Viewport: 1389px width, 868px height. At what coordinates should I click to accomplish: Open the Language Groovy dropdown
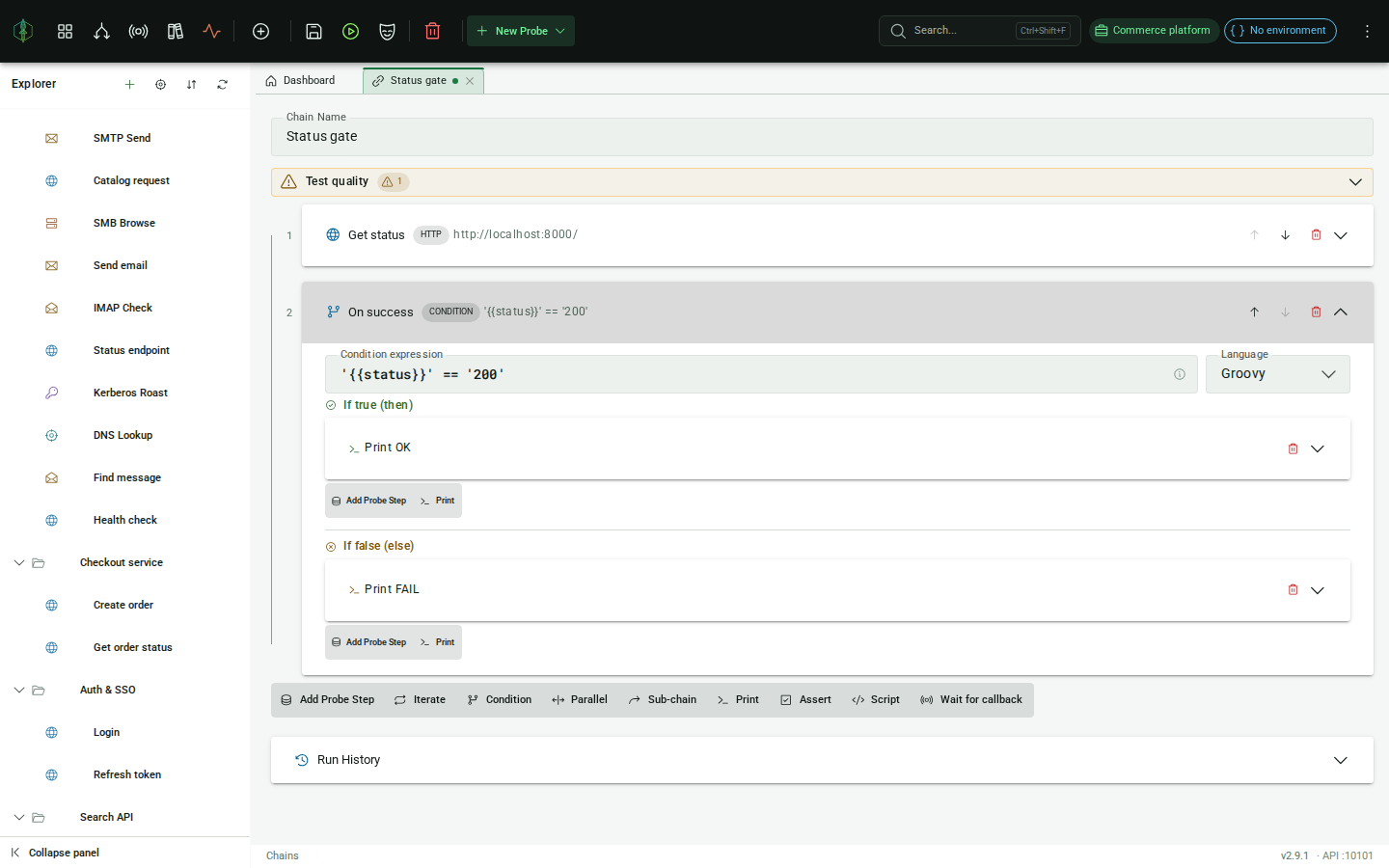pos(1277,374)
